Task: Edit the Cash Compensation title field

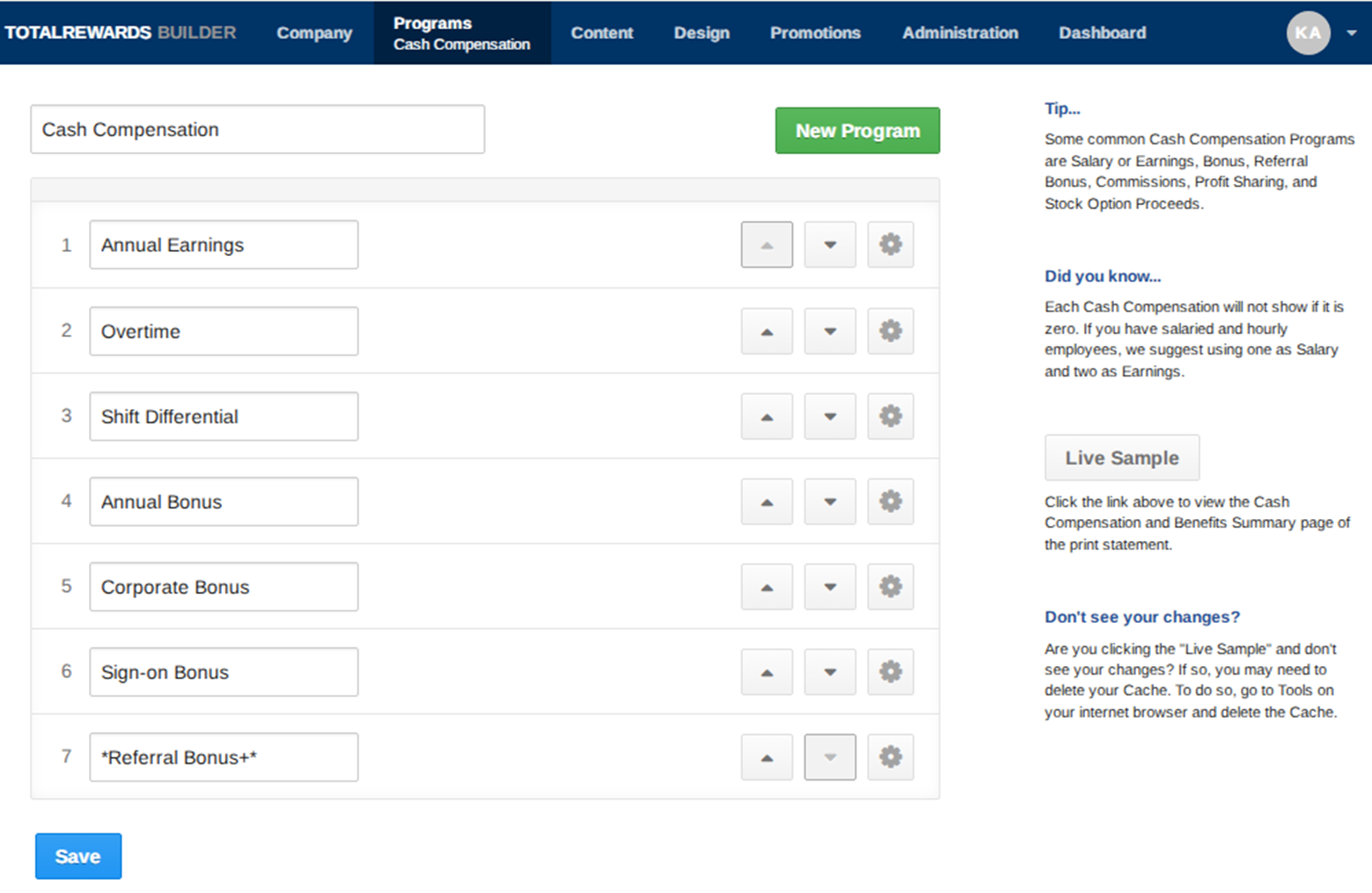Action: (258, 129)
